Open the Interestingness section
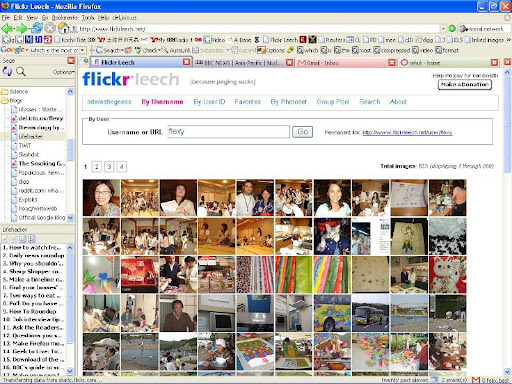The width and height of the screenshot is (512, 384). point(109,102)
